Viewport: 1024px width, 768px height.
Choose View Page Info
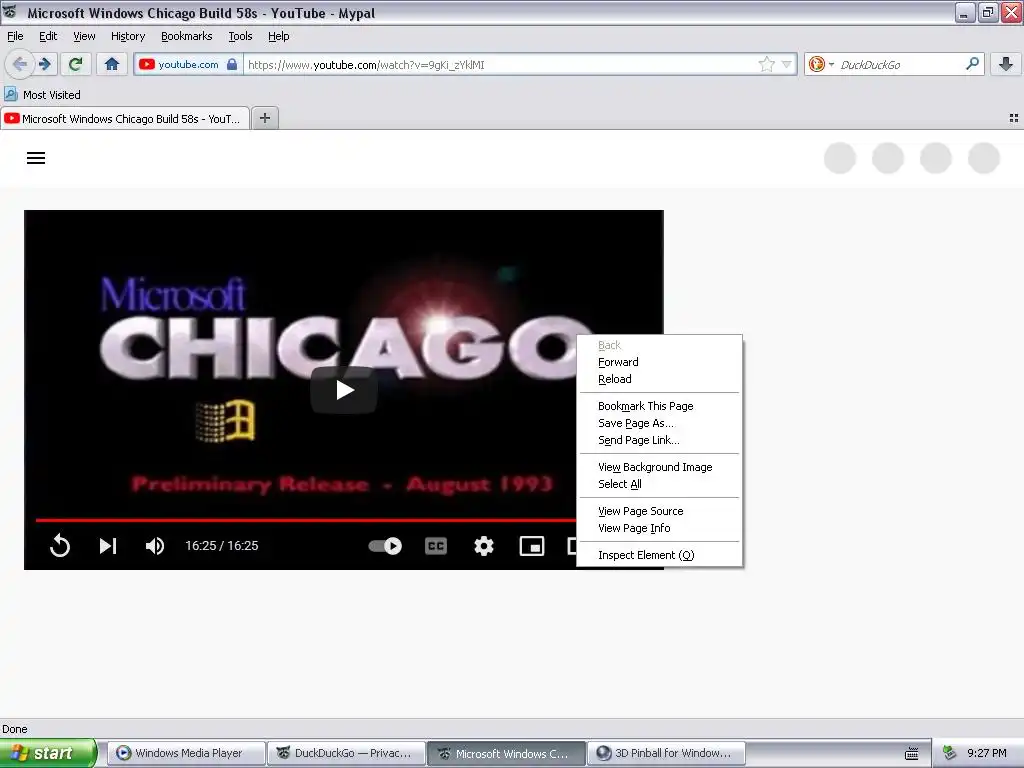pyautogui.click(x=660, y=528)
